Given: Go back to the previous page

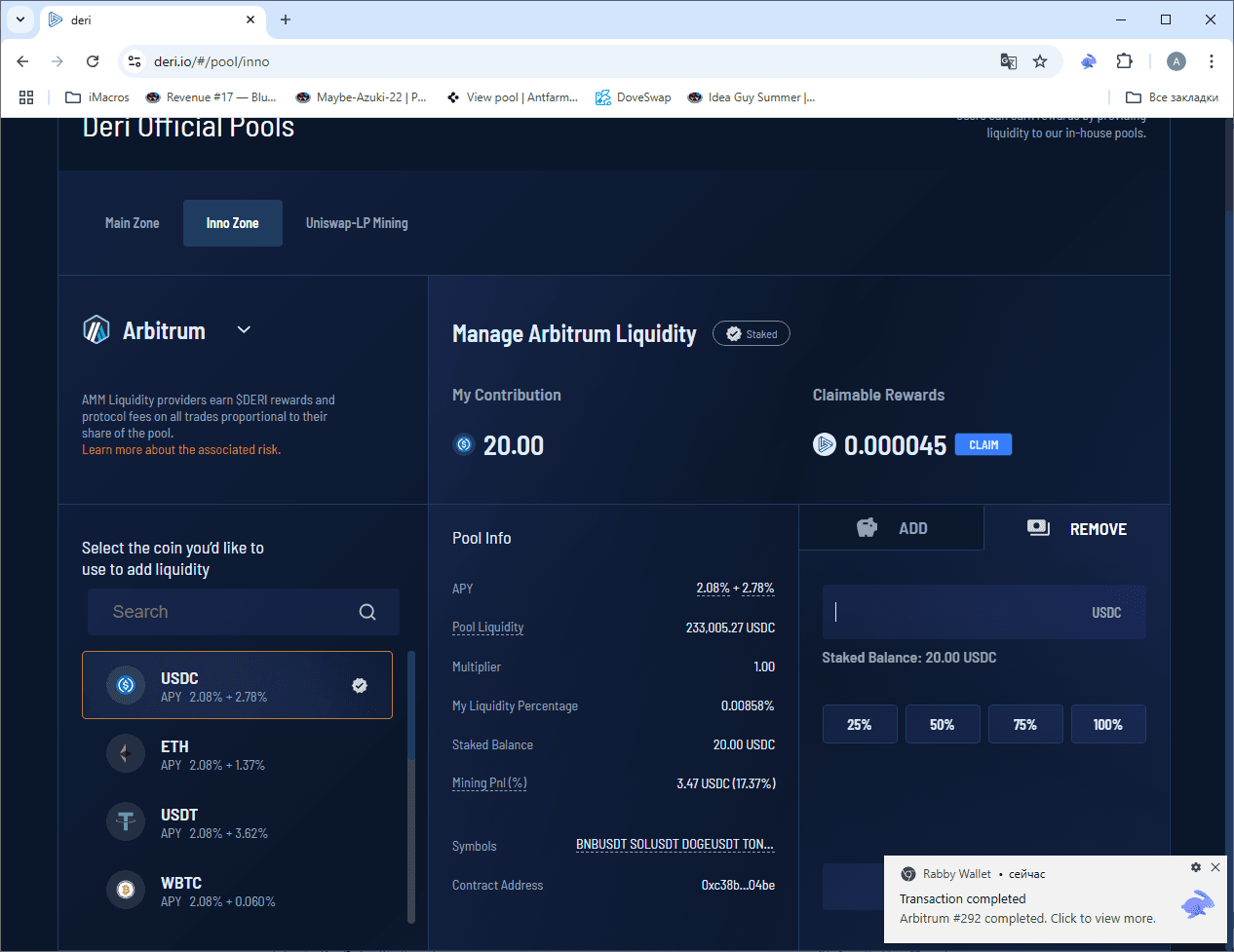Looking at the screenshot, I should tap(22, 61).
